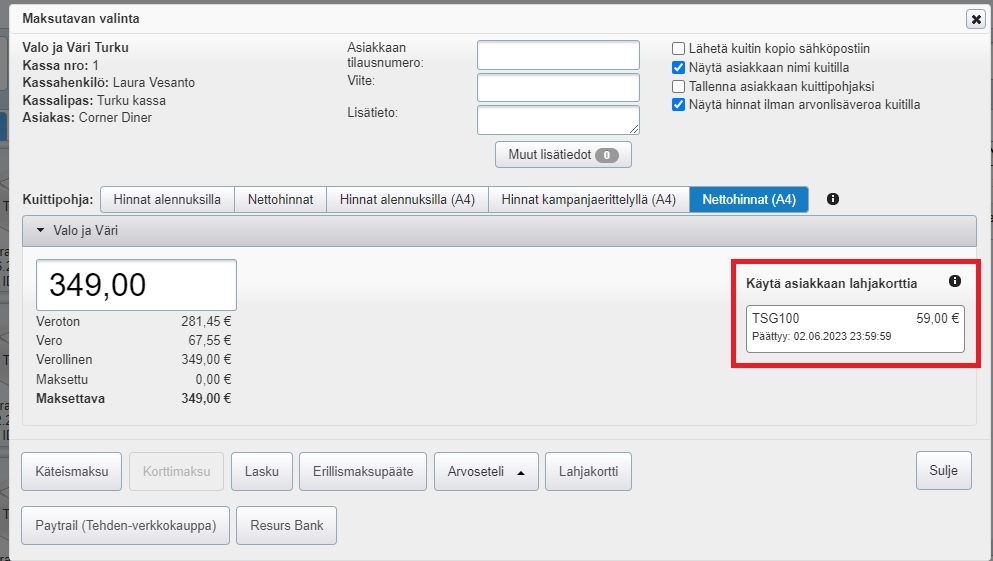Click info icon next to receipt template tabs
This screenshot has width=993, height=561.
833,199
